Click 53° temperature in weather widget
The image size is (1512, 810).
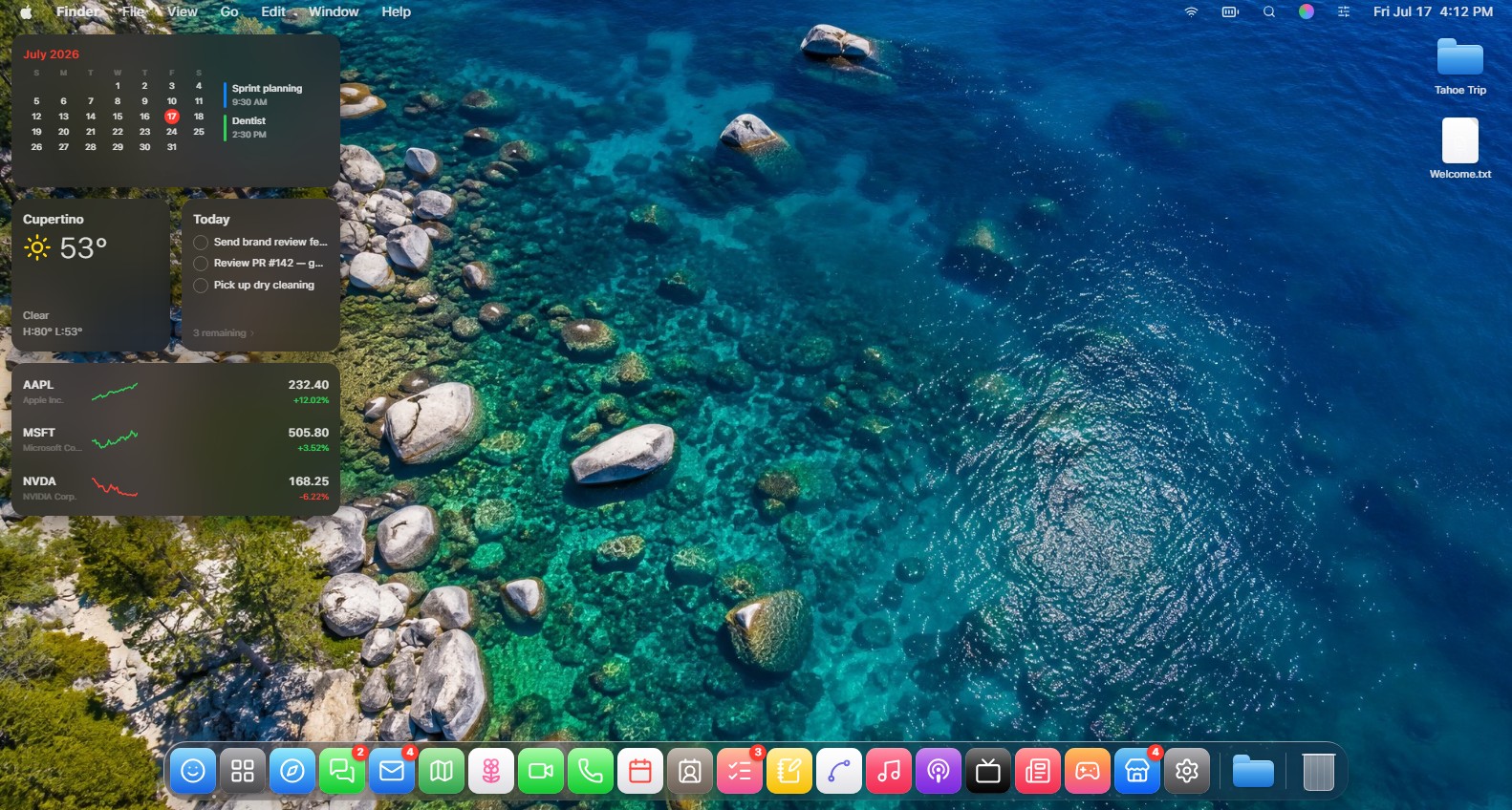click(83, 248)
